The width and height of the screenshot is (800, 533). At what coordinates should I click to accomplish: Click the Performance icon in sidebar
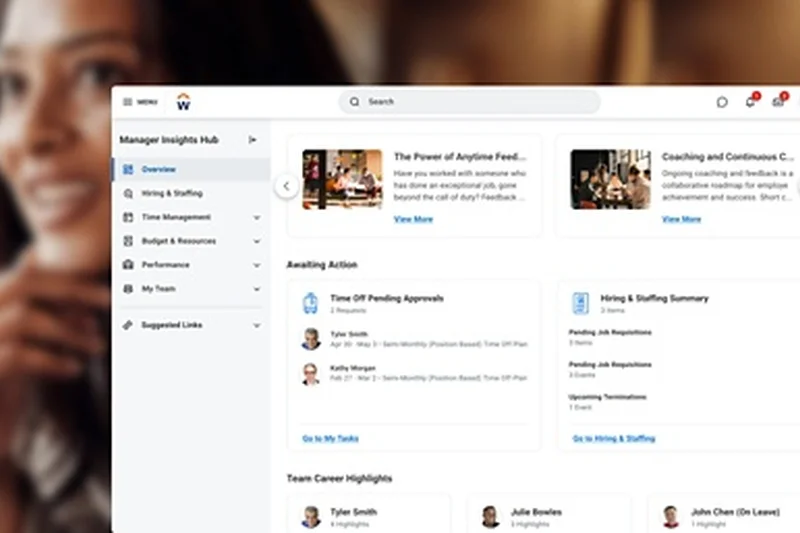click(x=128, y=265)
